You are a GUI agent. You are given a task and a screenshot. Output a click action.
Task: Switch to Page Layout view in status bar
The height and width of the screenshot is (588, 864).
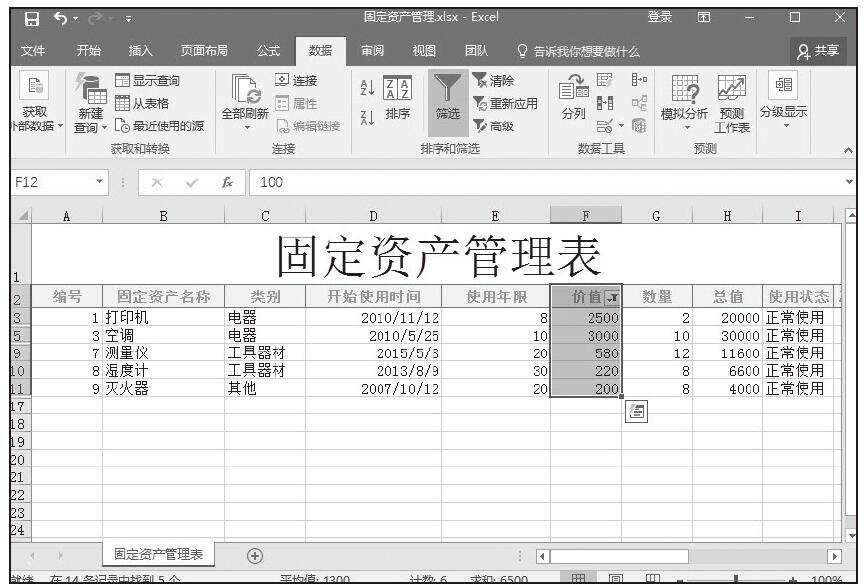point(615,580)
